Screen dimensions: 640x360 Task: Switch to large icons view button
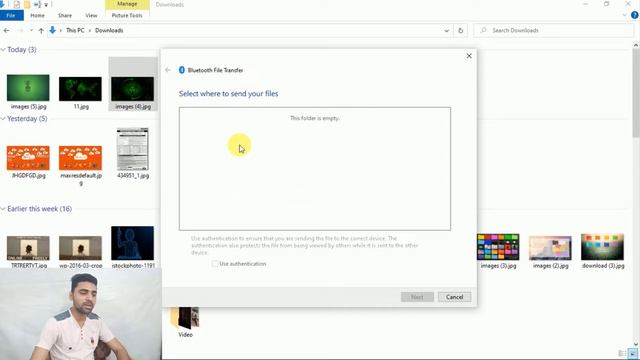tap(633, 353)
